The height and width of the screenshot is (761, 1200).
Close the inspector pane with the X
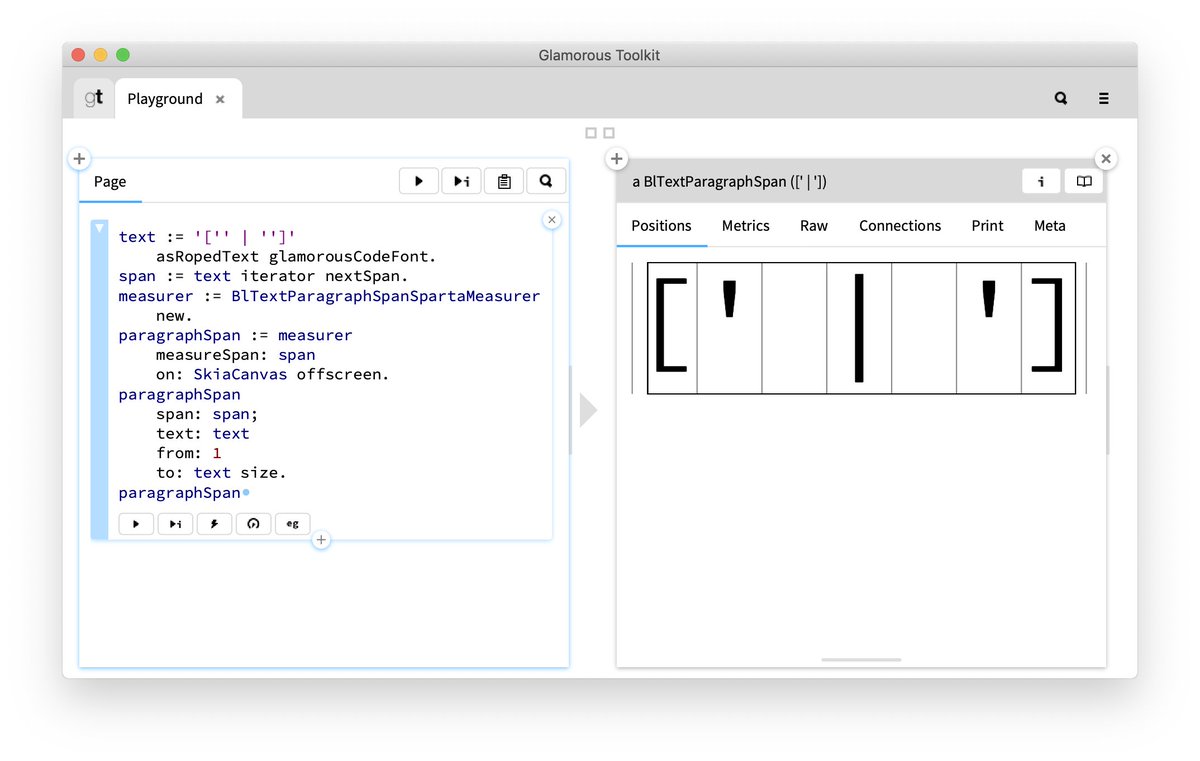(x=1105, y=159)
